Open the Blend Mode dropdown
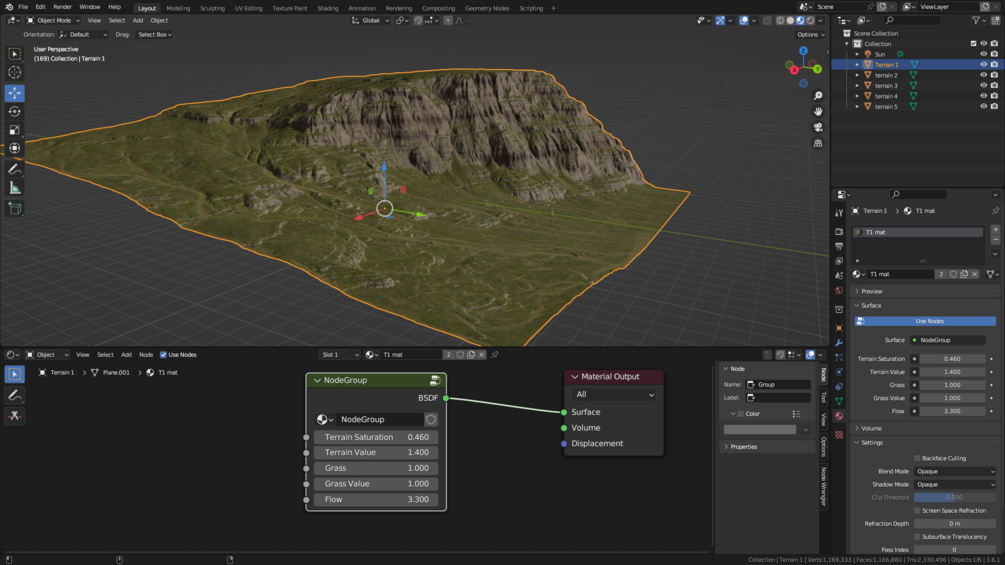 click(955, 471)
